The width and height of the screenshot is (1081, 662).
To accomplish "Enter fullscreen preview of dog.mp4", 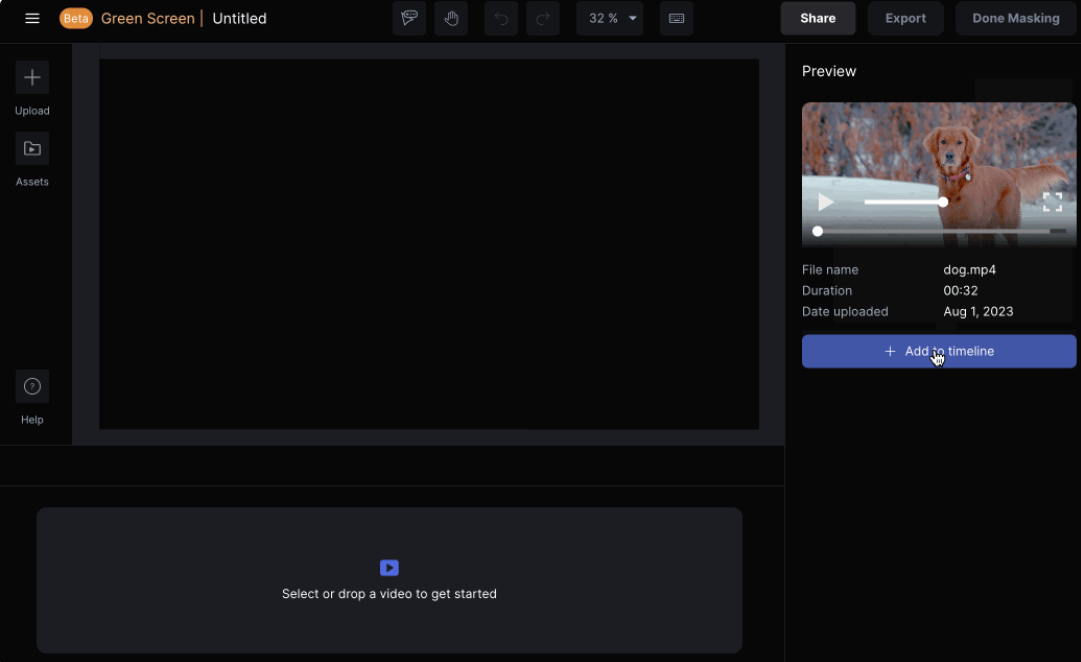I will coord(1052,202).
